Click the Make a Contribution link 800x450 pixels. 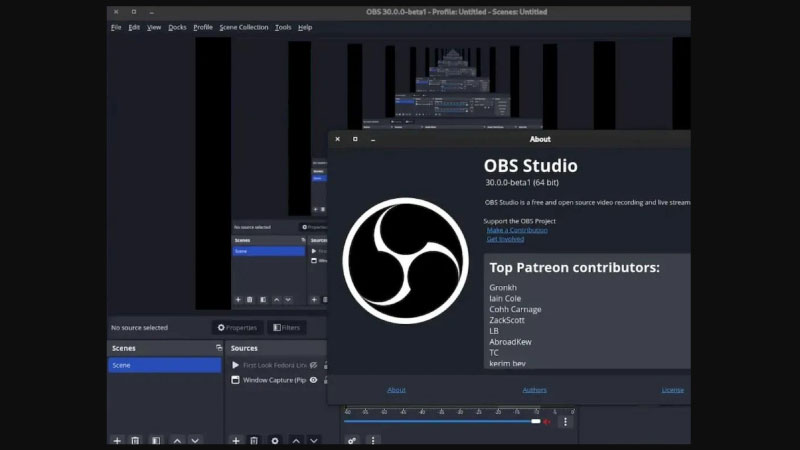click(517, 230)
